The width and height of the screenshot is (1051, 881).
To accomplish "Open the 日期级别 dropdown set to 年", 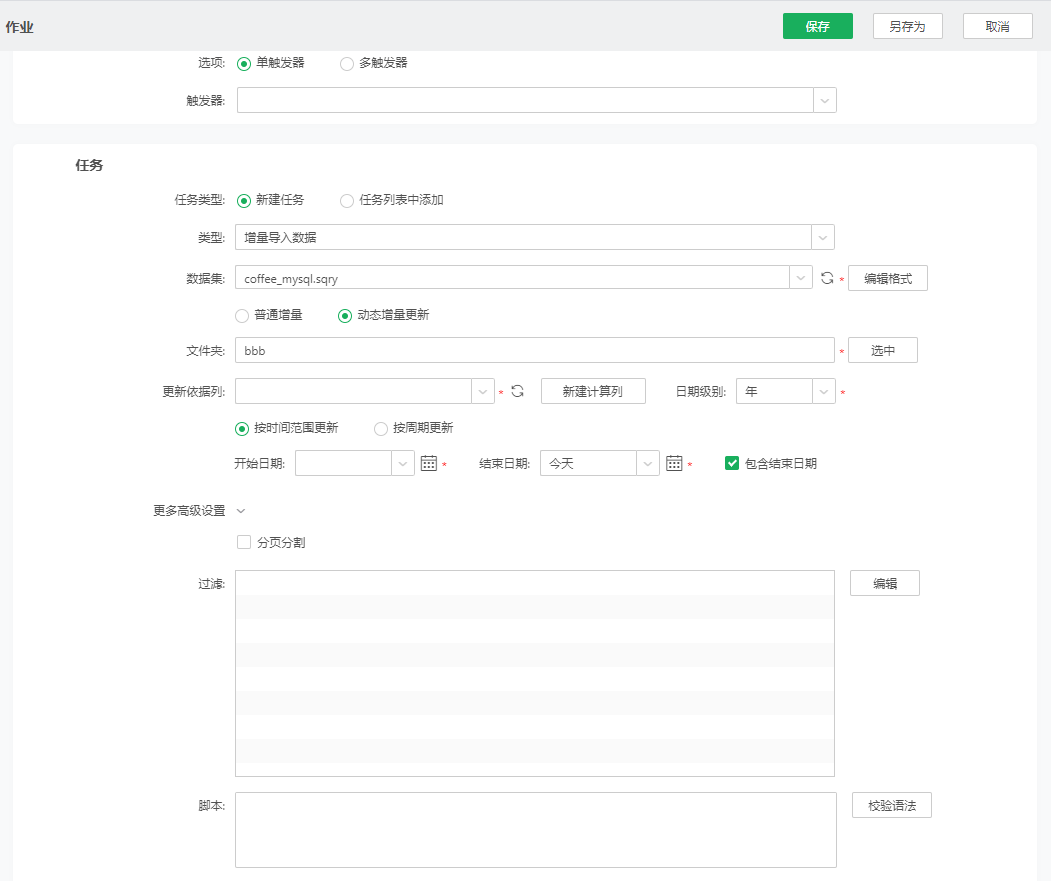I will pyautogui.click(x=823, y=391).
